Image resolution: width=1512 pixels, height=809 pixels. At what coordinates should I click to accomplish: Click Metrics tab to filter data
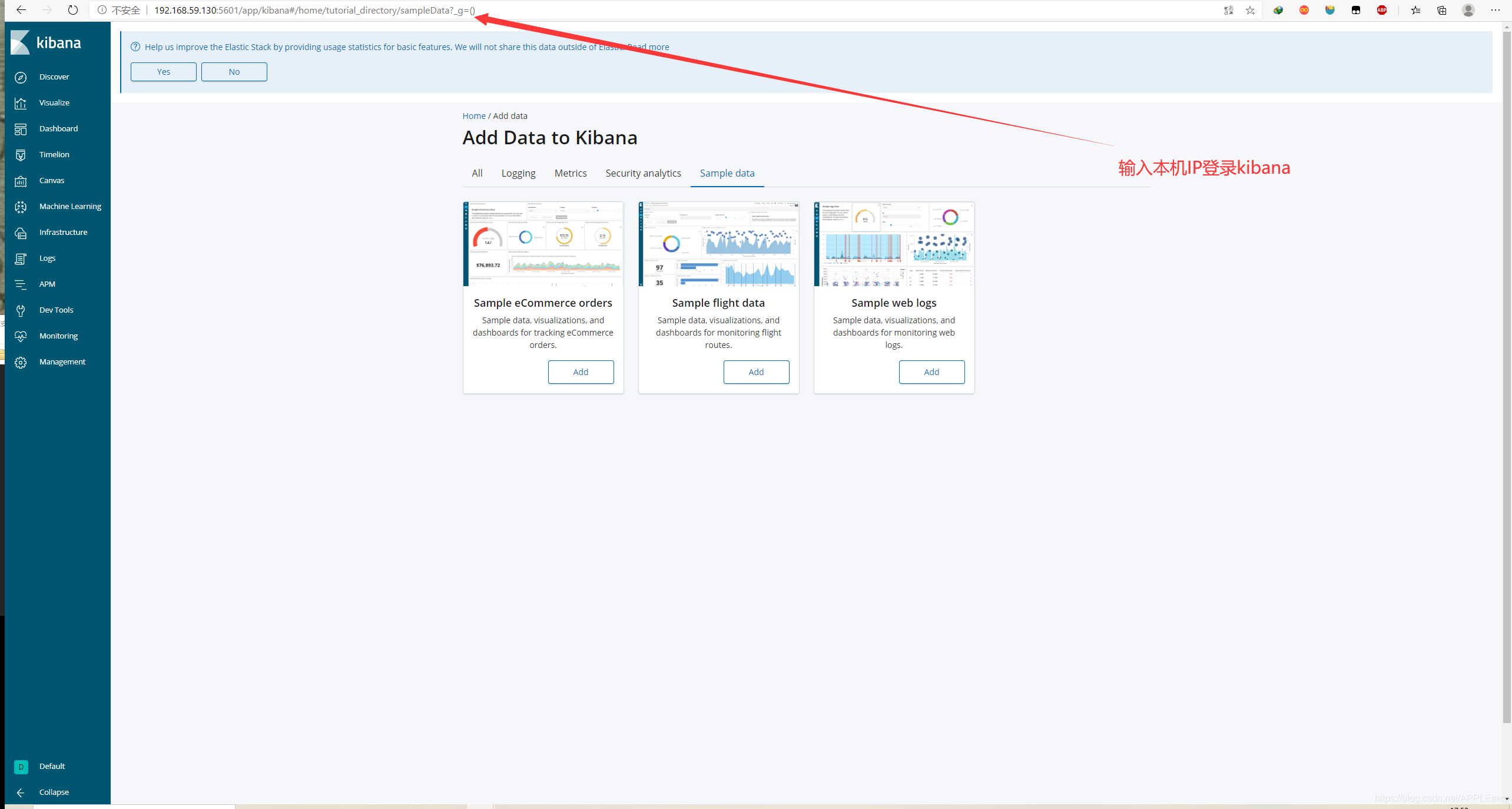coord(570,173)
